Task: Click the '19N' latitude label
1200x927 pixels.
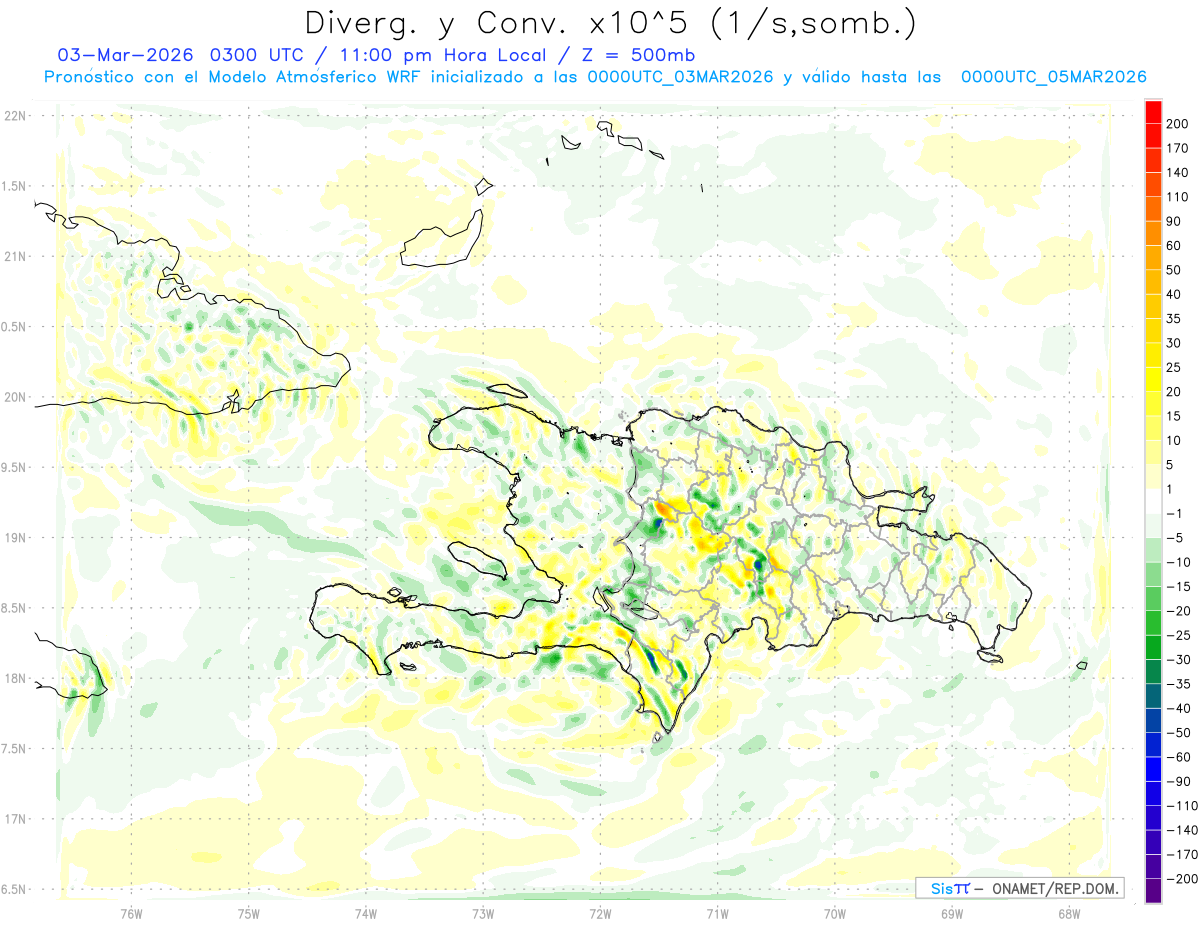Action: 15,537
